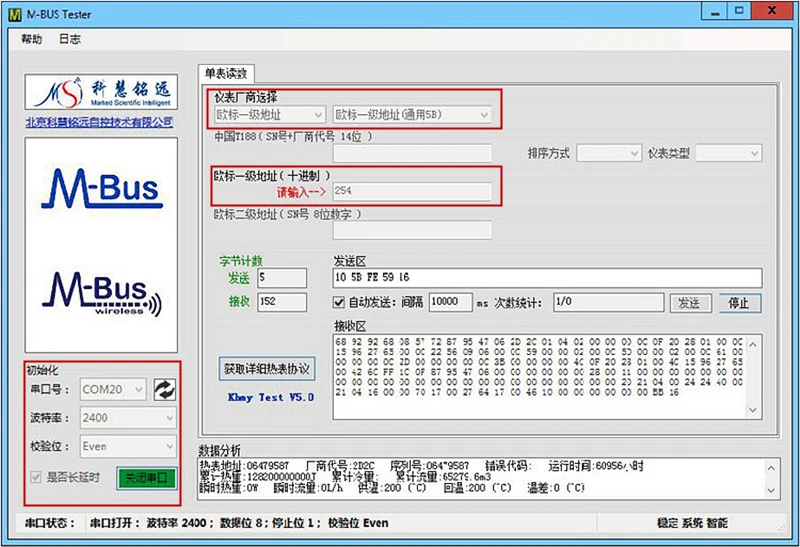The width and height of the screenshot is (800, 547).
Task: Minimize the M-BUS Tester window
Action: tap(715, 11)
